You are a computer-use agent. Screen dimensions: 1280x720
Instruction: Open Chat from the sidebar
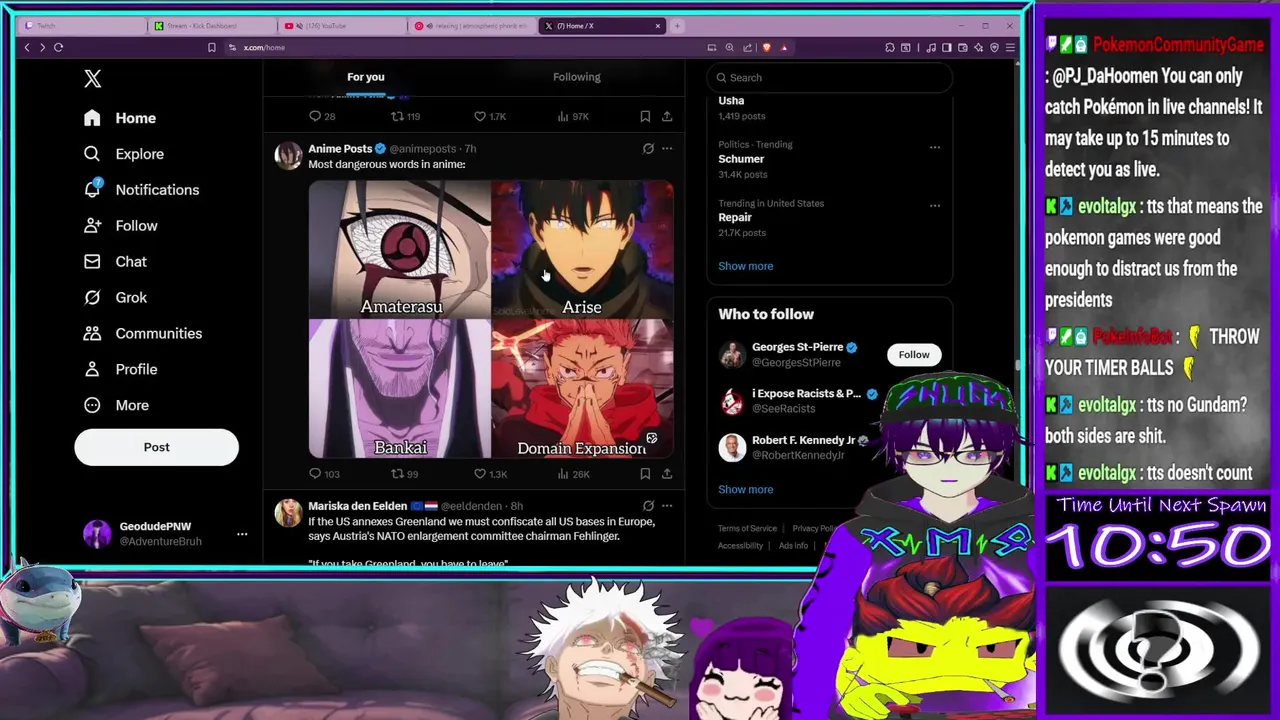pos(115,262)
